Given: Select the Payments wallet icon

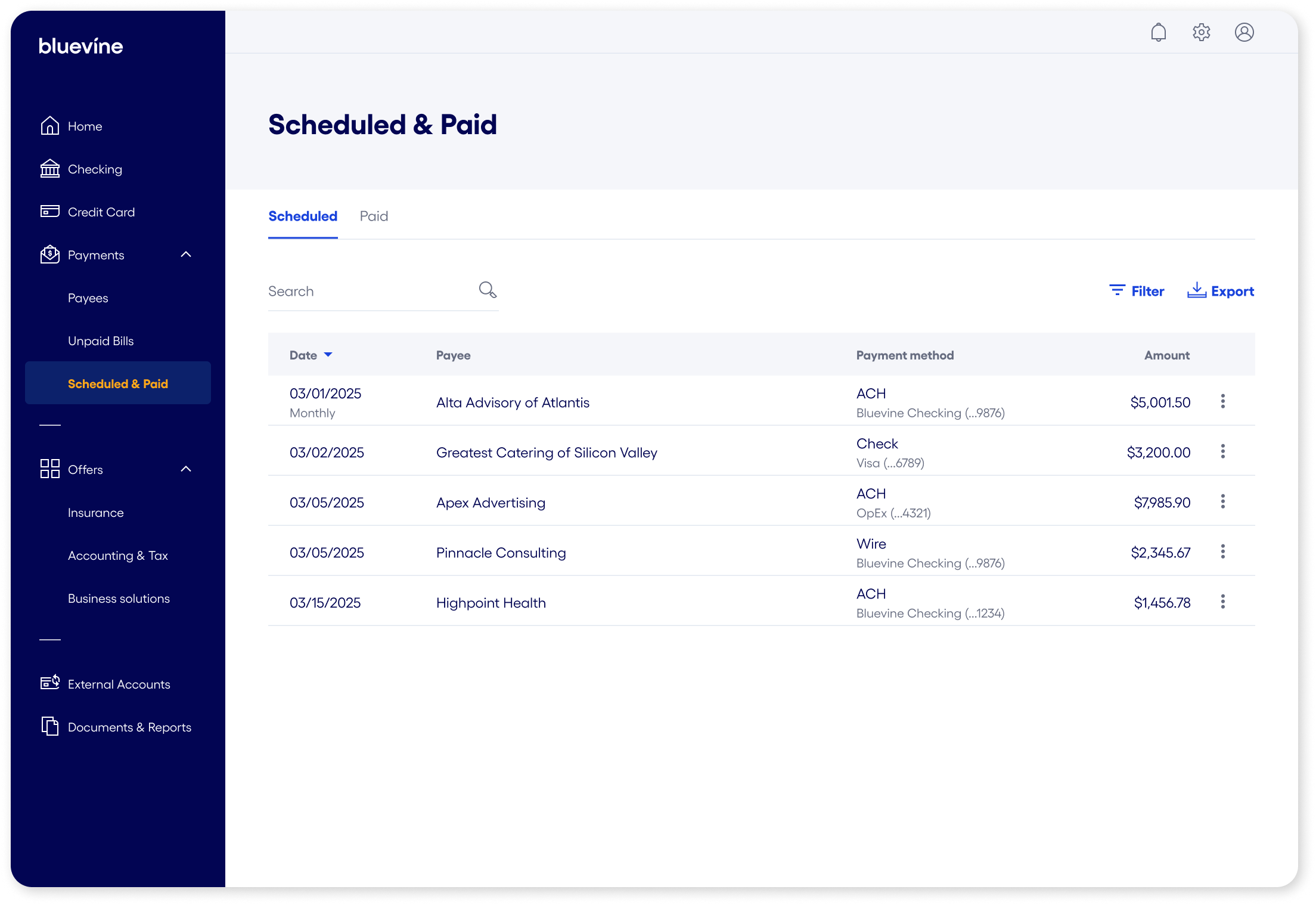Looking at the screenshot, I should tap(50, 255).
